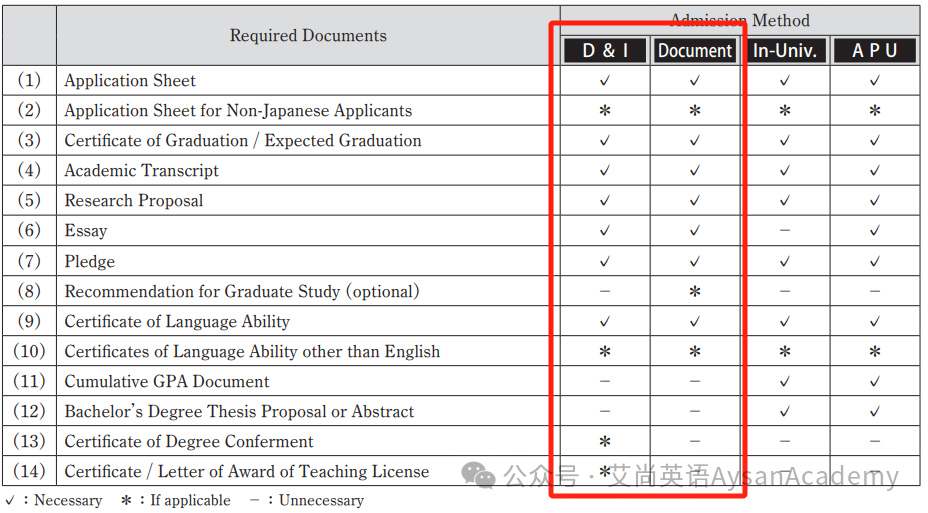Screen dimensions: 928x513
Task: Click Academic Transcript checkmark under Document column
Action: click(x=695, y=171)
